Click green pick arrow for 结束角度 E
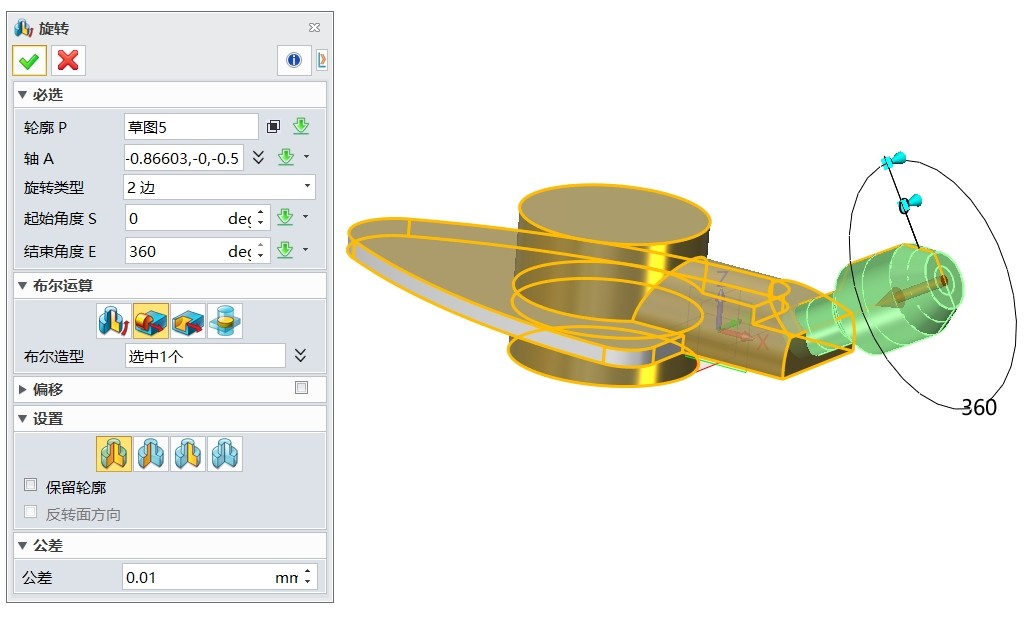Image resolution: width=1028 pixels, height=627 pixels. click(285, 250)
